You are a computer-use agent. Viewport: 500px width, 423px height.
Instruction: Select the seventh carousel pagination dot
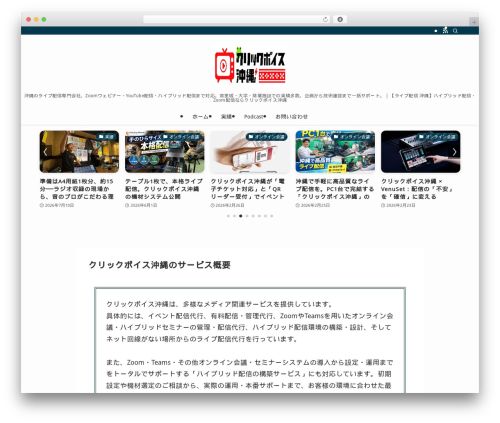coord(265,216)
